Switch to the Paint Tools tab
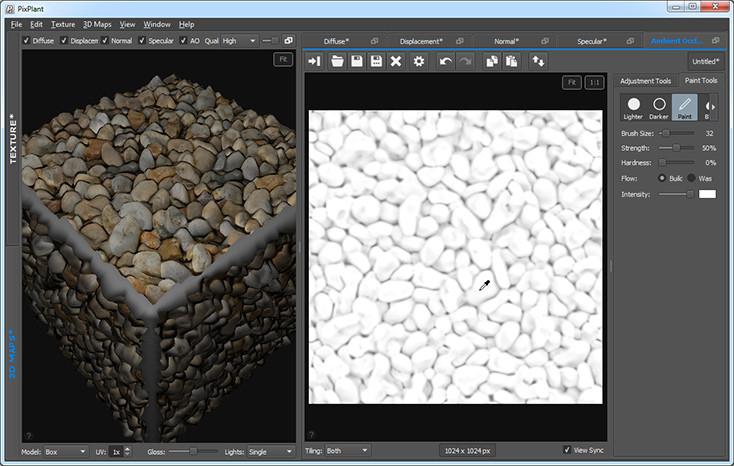The width and height of the screenshot is (734, 466). (701, 81)
